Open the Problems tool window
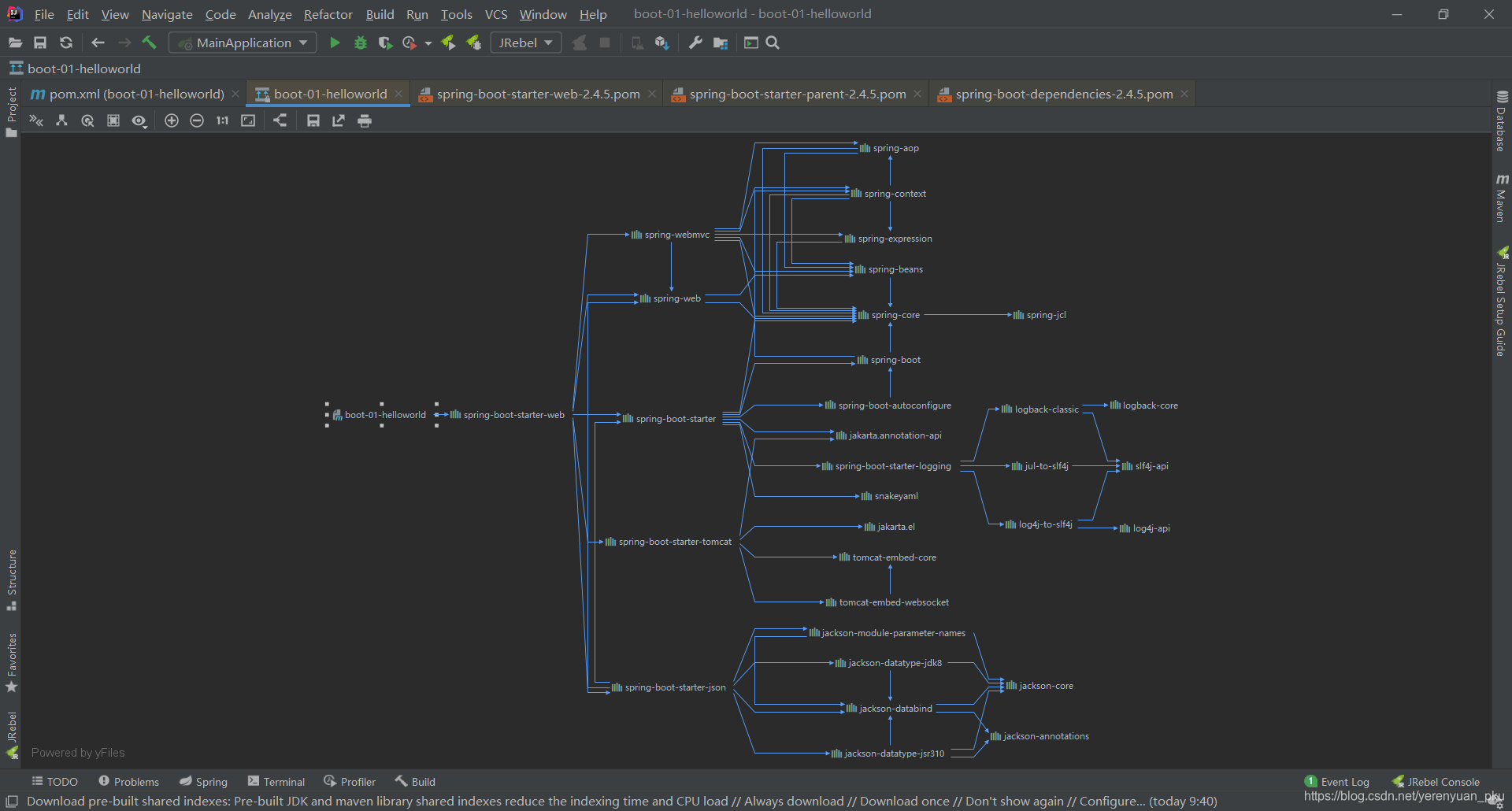1512x811 pixels. click(129, 782)
